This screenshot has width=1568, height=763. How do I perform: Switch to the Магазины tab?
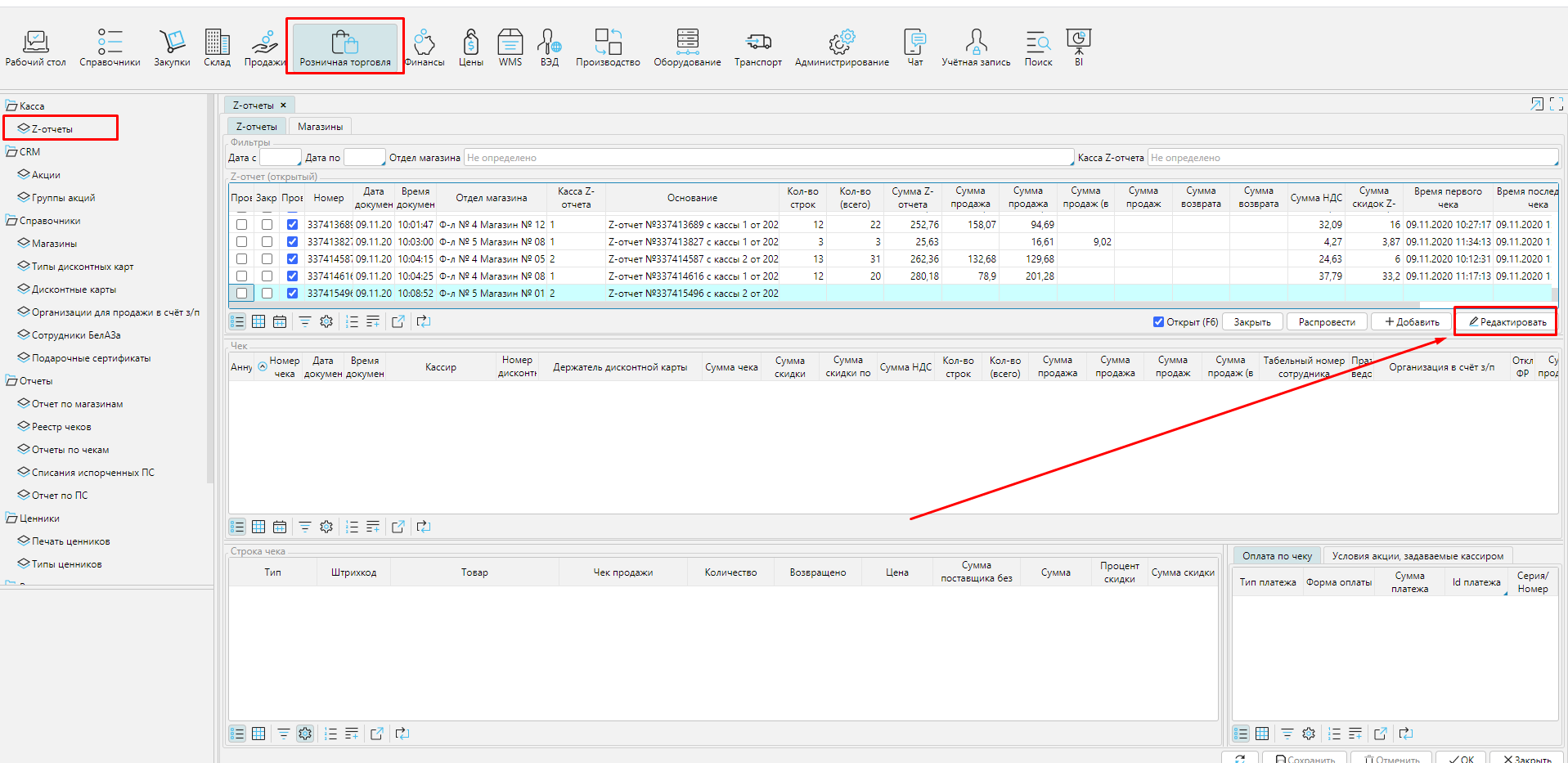(320, 127)
